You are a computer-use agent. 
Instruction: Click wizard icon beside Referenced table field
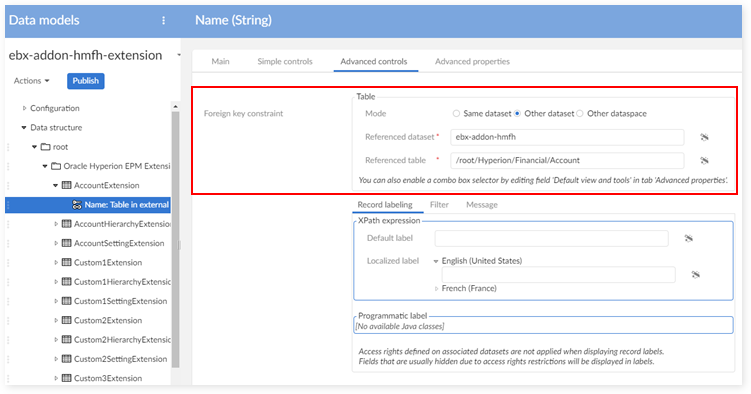tap(704, 160)
